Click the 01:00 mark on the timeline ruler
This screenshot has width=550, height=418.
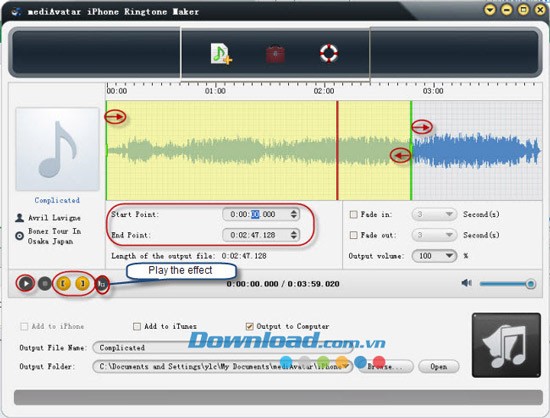point(215,90)
